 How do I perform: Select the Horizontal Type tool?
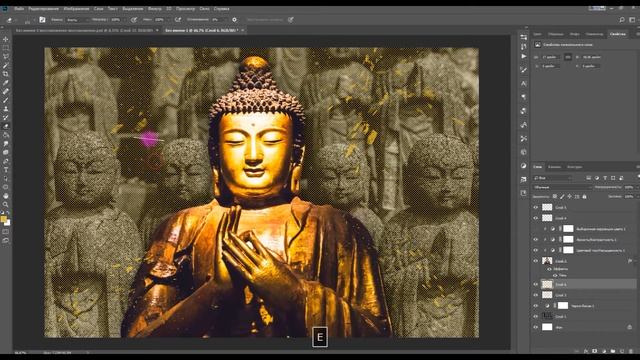pyautogui.click(x=6, y=169)
